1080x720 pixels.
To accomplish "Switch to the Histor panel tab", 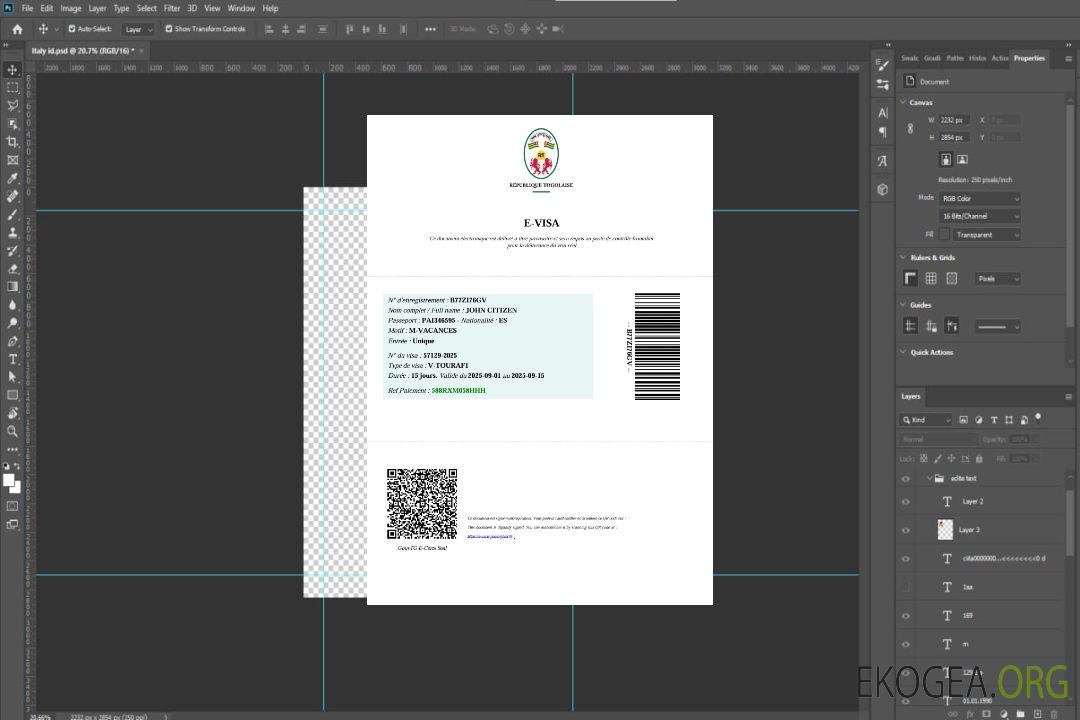I will [x=977, y=59].
